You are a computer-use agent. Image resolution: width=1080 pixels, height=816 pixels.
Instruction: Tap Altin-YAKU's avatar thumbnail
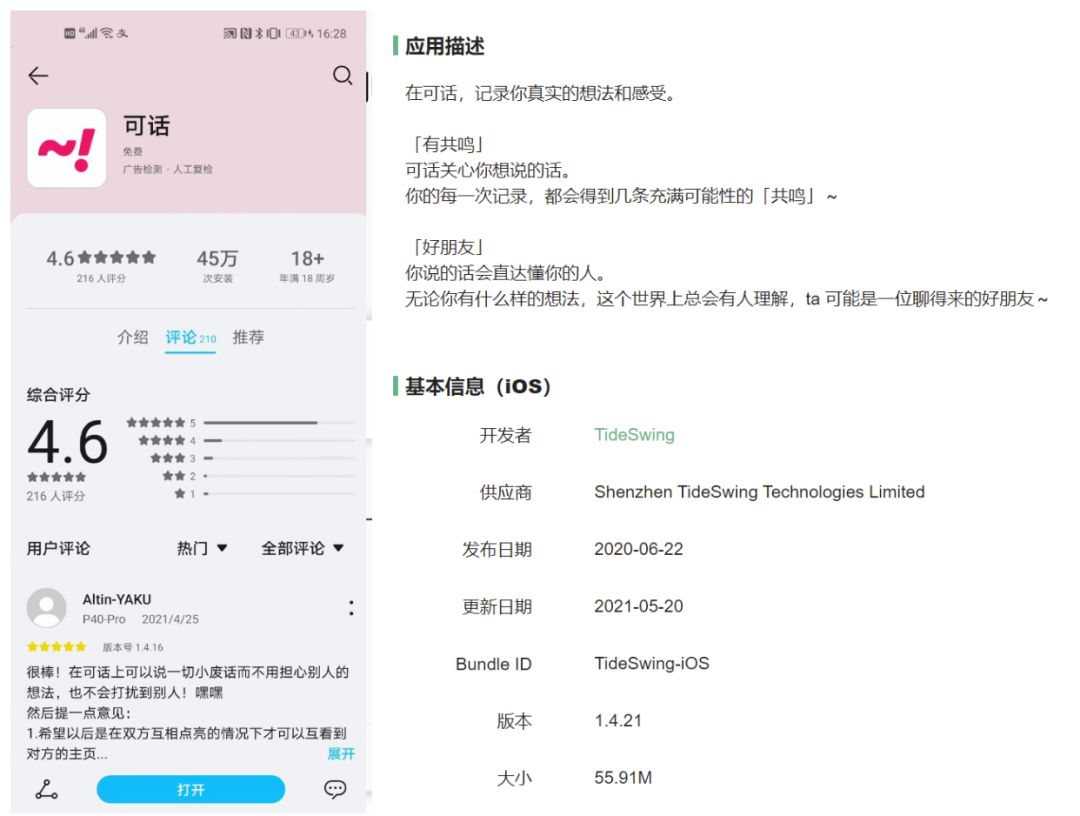(46, 607)
